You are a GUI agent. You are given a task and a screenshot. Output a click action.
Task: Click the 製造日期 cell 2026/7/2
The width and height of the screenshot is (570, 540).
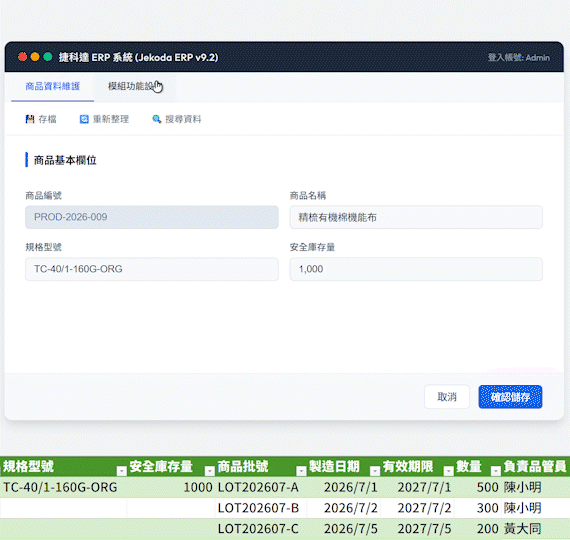pyautogui.click(x=344, y=508)
